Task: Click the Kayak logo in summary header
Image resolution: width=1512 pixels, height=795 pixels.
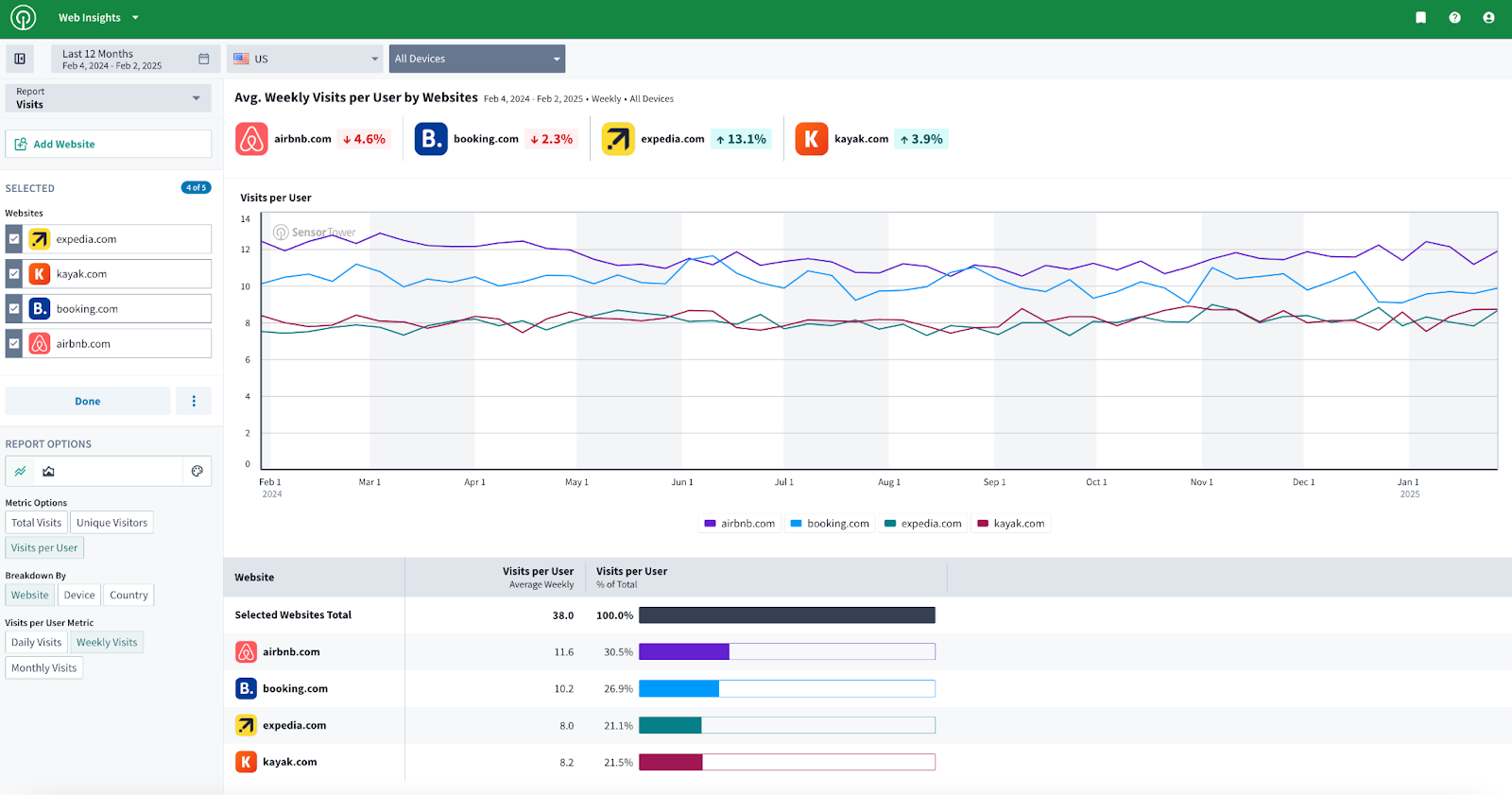Action: click(812, 139)
